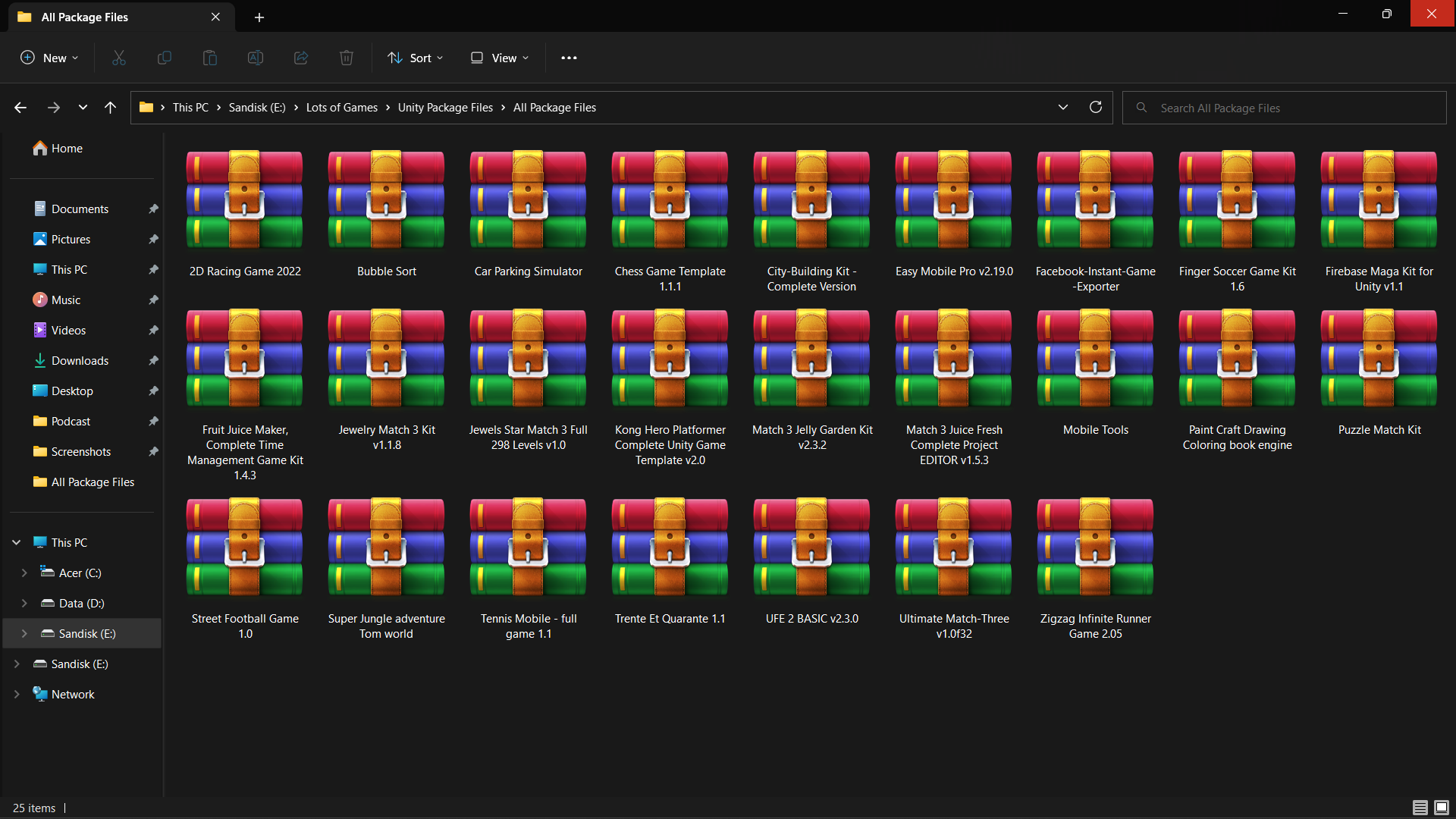Switch to details view in status bar
The image size is (1456, 819).
click(1420, 808)
